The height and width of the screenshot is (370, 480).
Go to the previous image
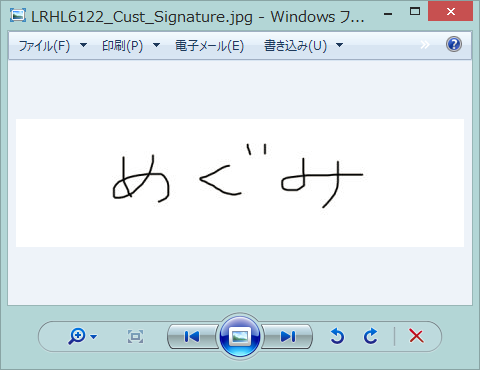(x=192, y=337)
